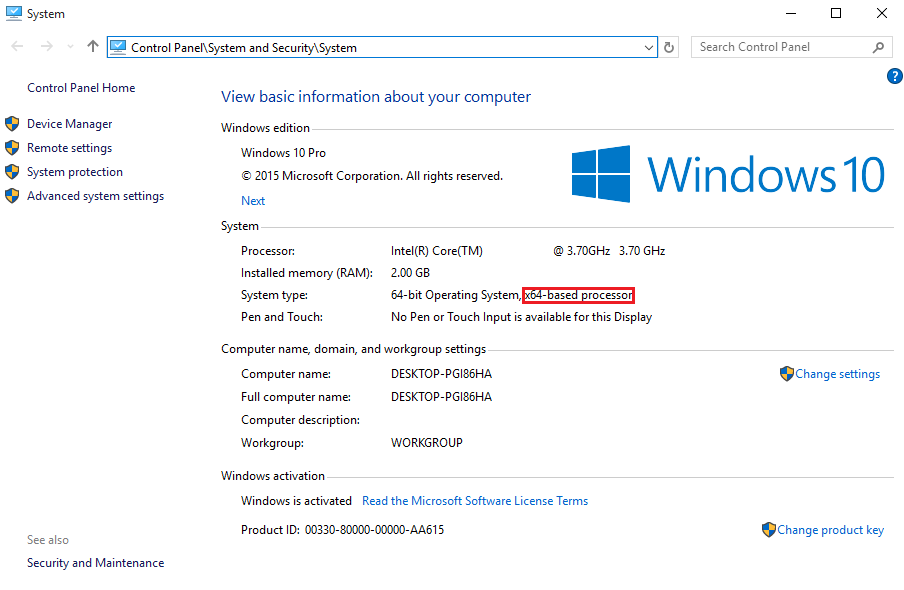The image size is (904, 590).
Task: Maximize the System window
Action: click(x=836, y=13)
